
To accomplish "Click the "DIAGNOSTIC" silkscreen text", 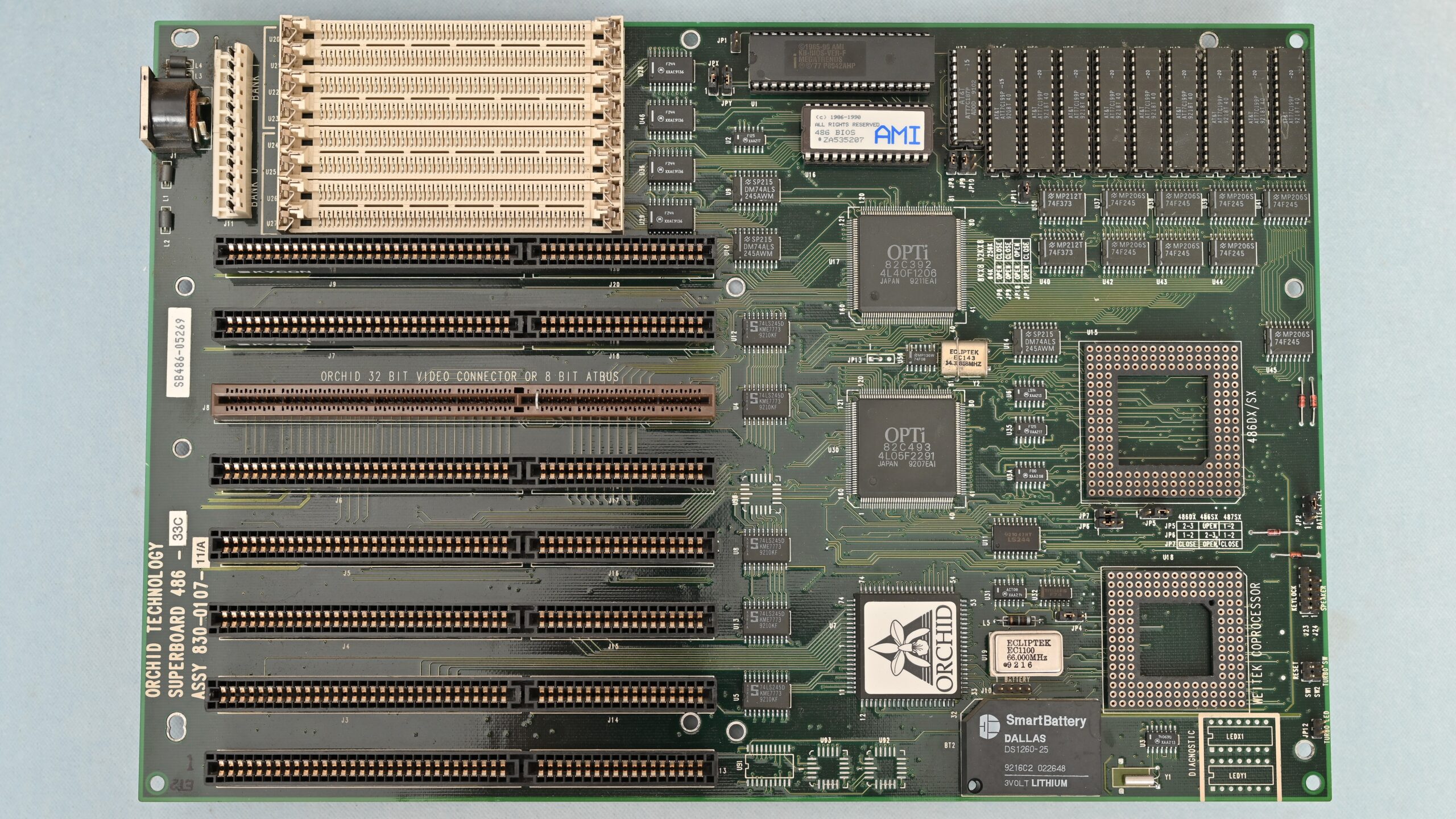I will coord(1193,753).
